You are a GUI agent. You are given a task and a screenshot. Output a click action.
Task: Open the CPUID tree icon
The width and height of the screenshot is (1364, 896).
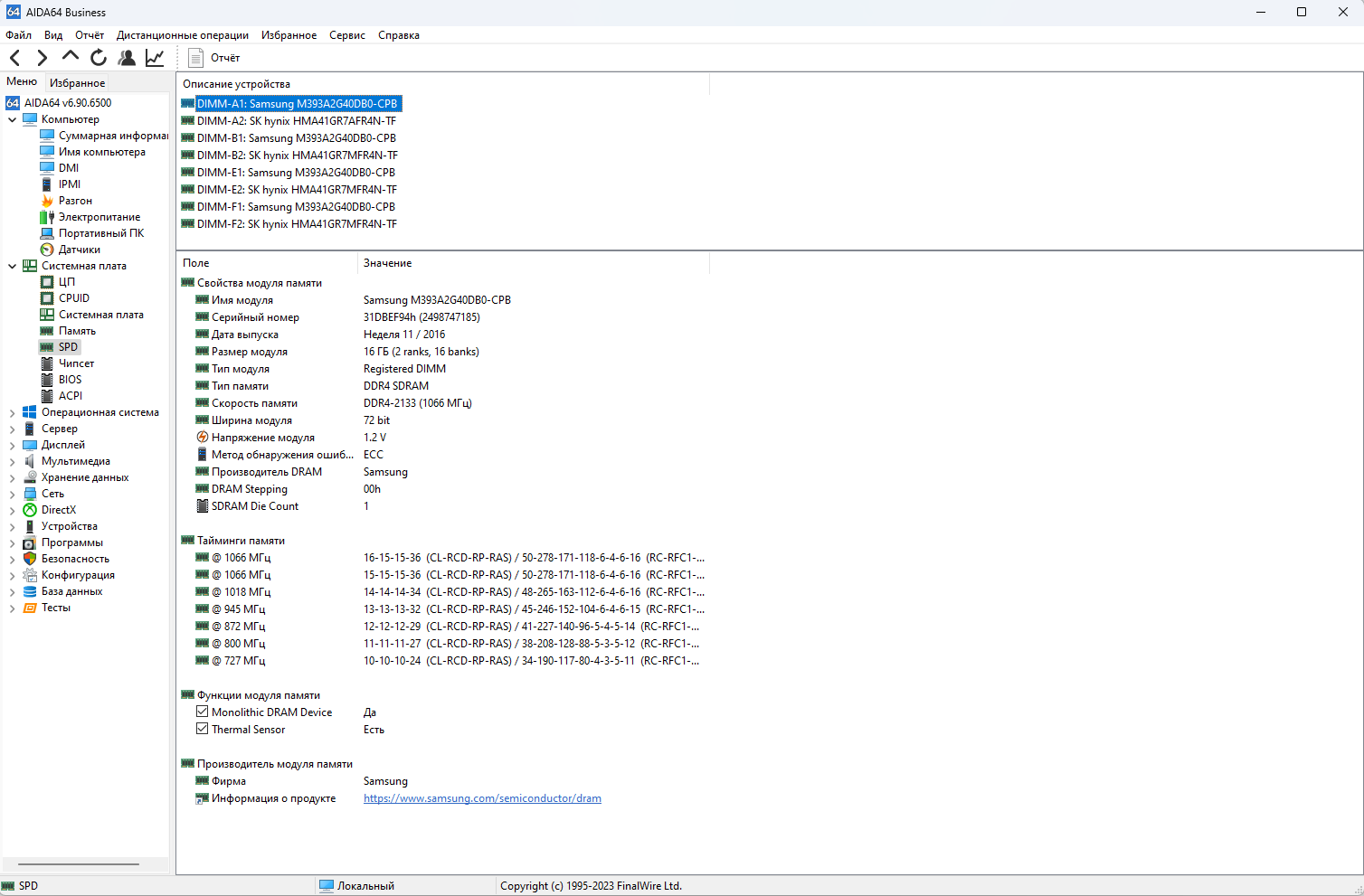coord(47,298)
